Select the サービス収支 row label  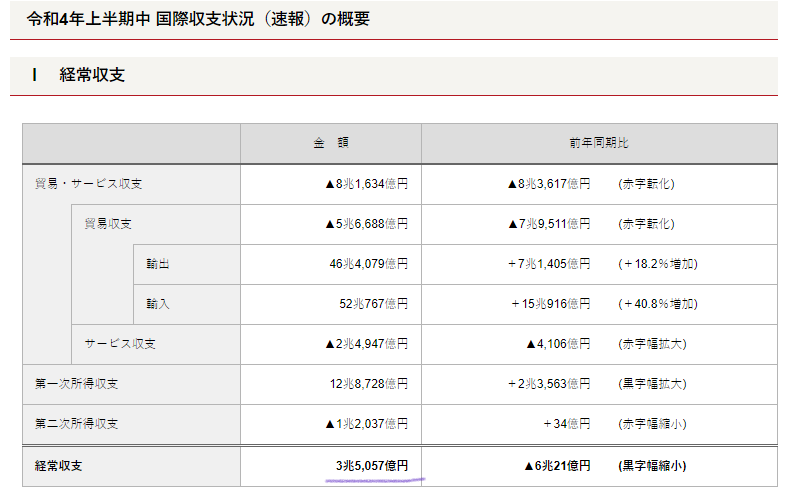tap(120, 344)
